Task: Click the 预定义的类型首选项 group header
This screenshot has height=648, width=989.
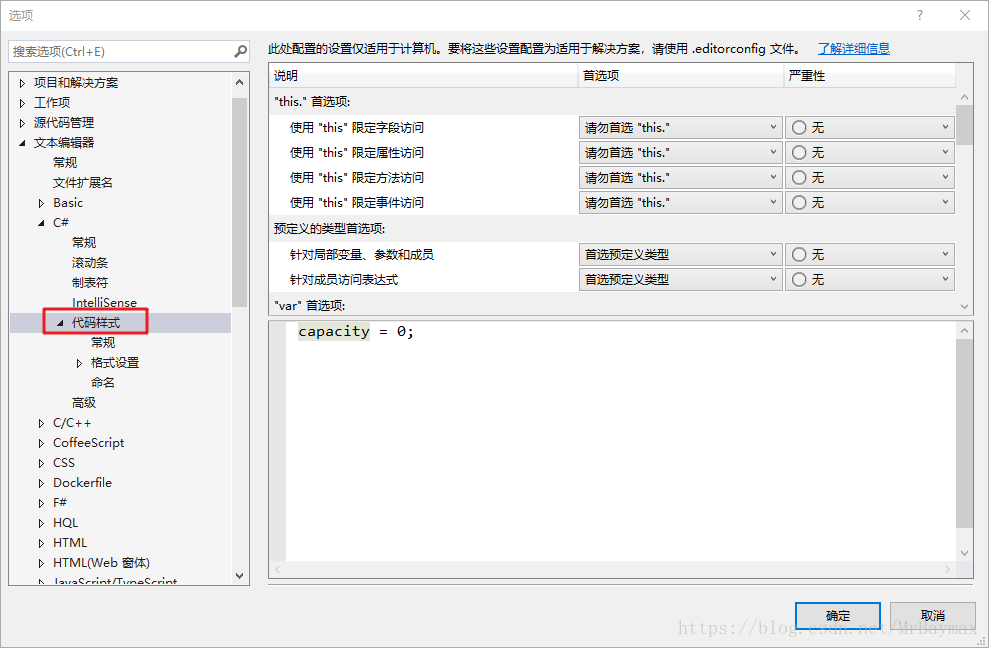Action: pyautogui.click(x=329, y=228)
